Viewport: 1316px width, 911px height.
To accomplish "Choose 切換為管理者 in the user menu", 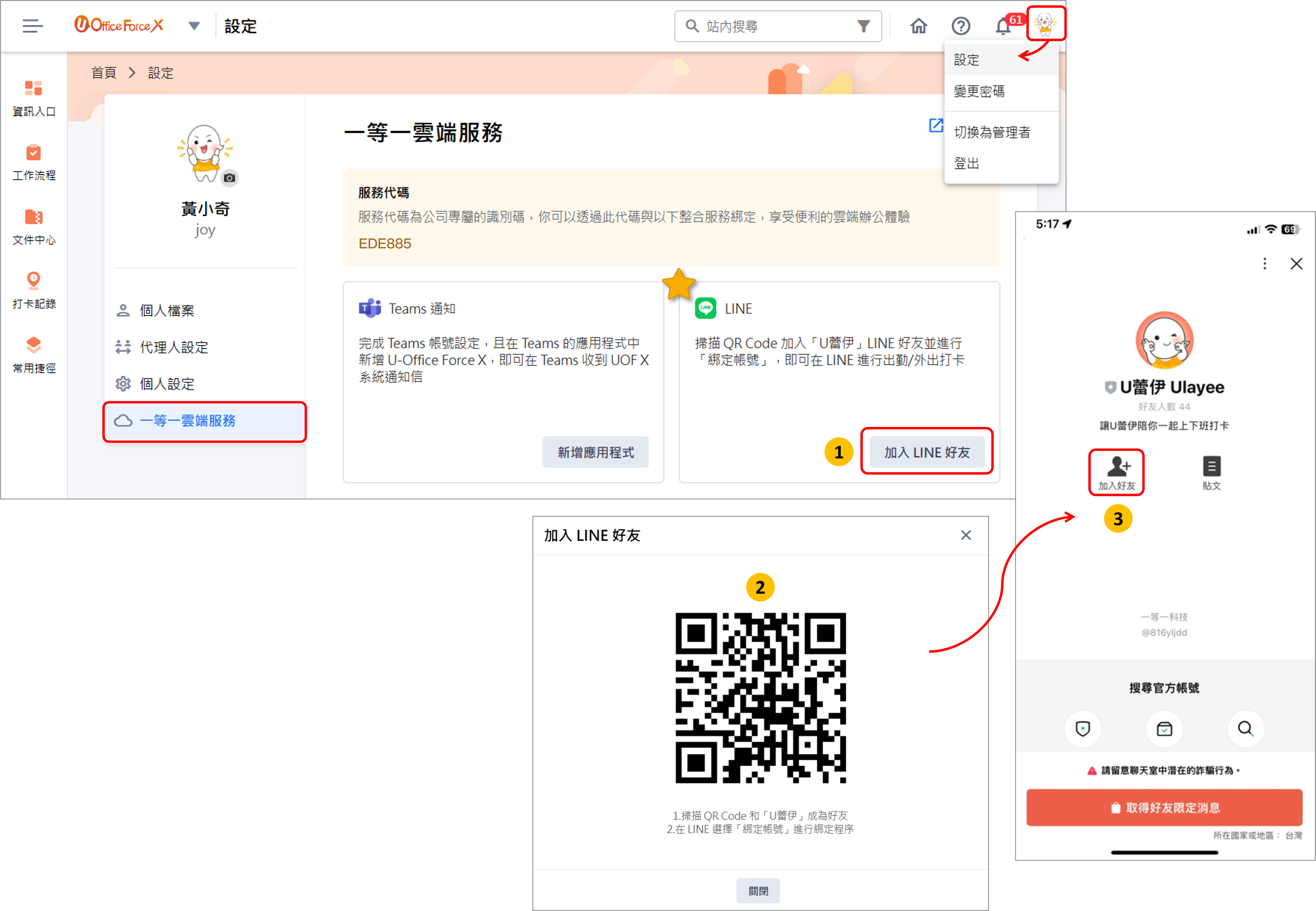I will point(1001,132).
